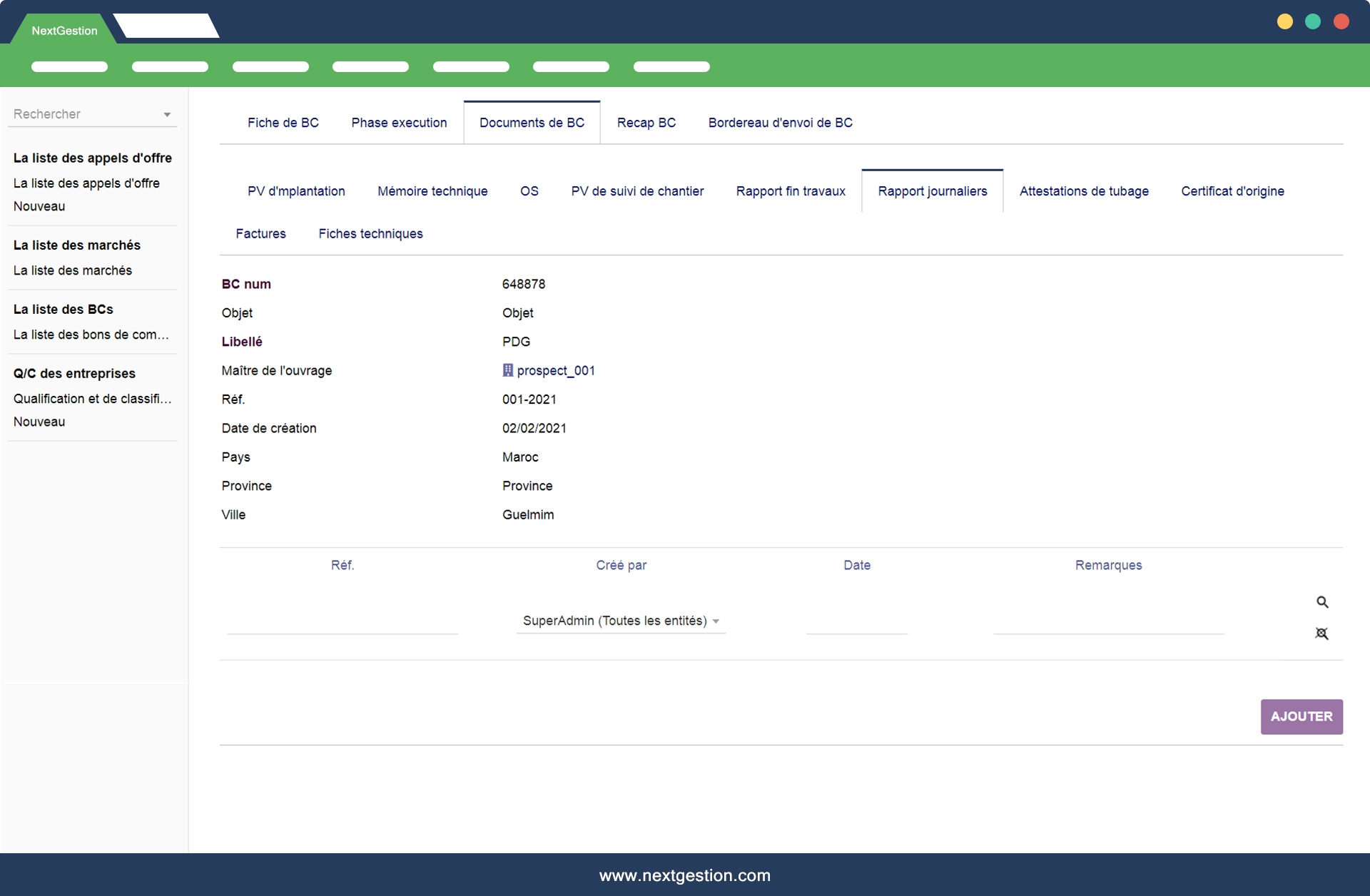The width and height of the screenshot is (1370, 896).
Task: Select the Recap BC tab
Action: [646, 123]
